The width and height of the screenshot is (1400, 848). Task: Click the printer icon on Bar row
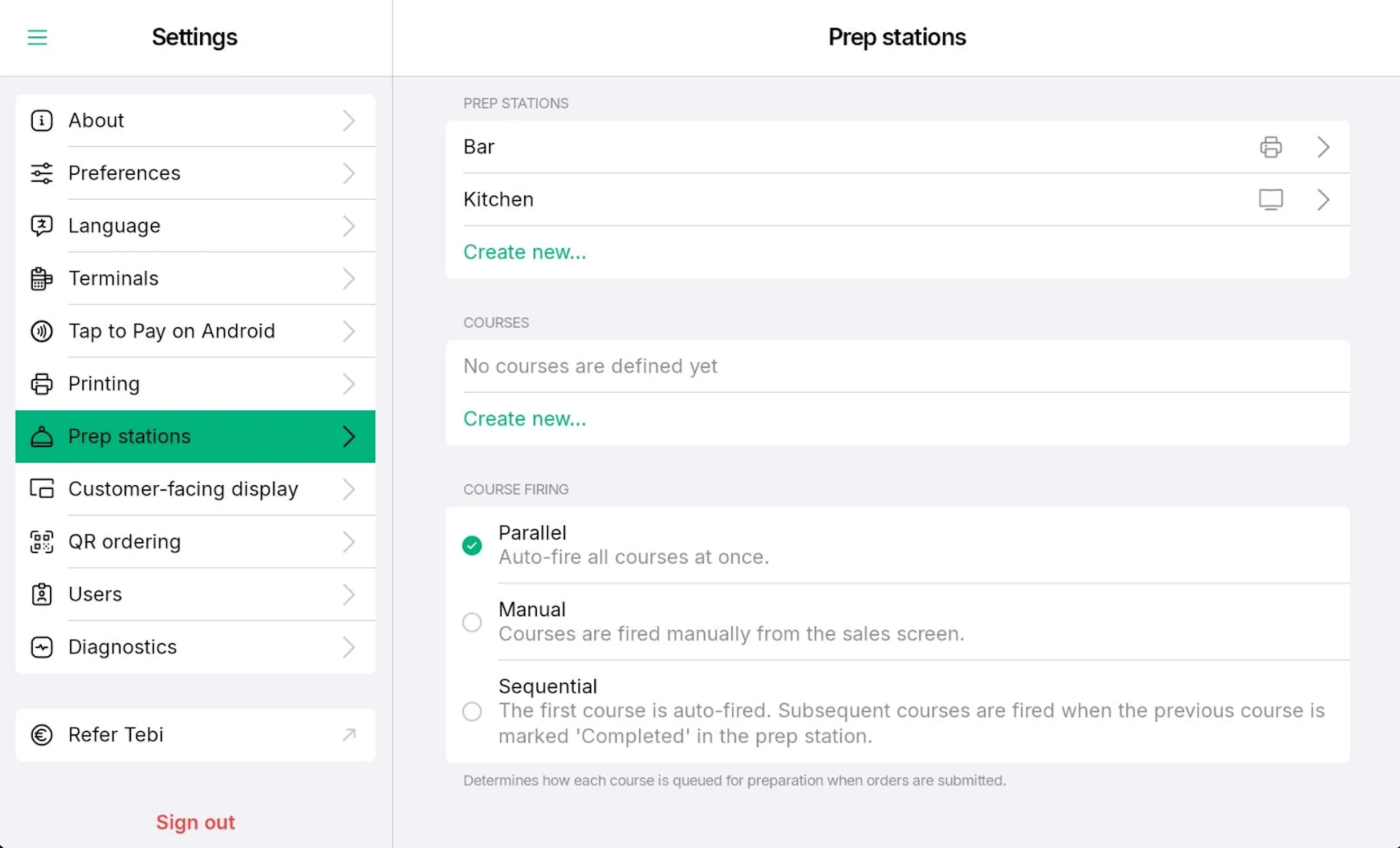pos(1271,147)
